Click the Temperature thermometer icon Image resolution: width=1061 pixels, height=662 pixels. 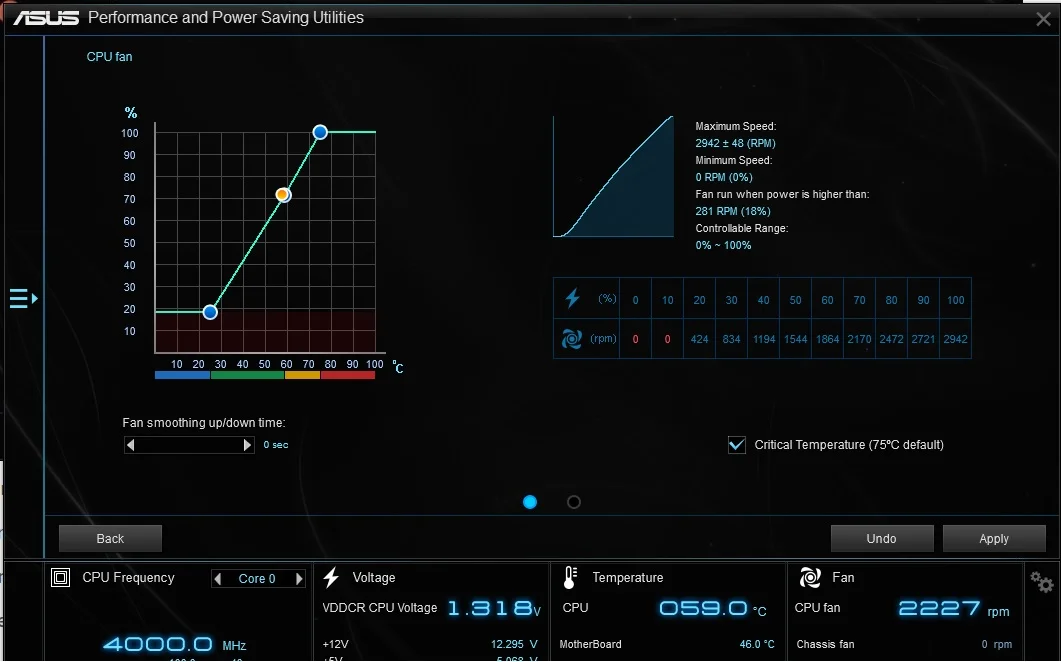tap(569, 577)
